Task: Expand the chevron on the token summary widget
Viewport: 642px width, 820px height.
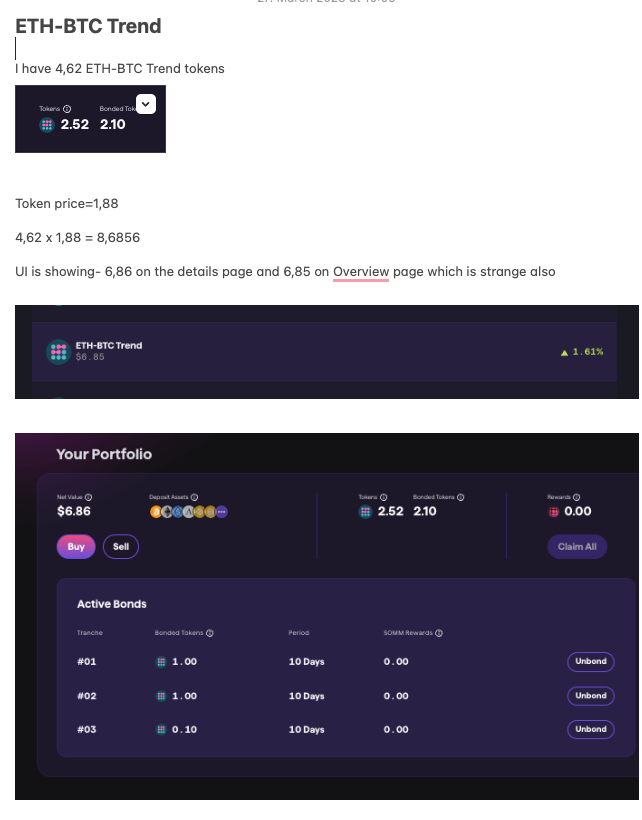Action: (146, 104)
